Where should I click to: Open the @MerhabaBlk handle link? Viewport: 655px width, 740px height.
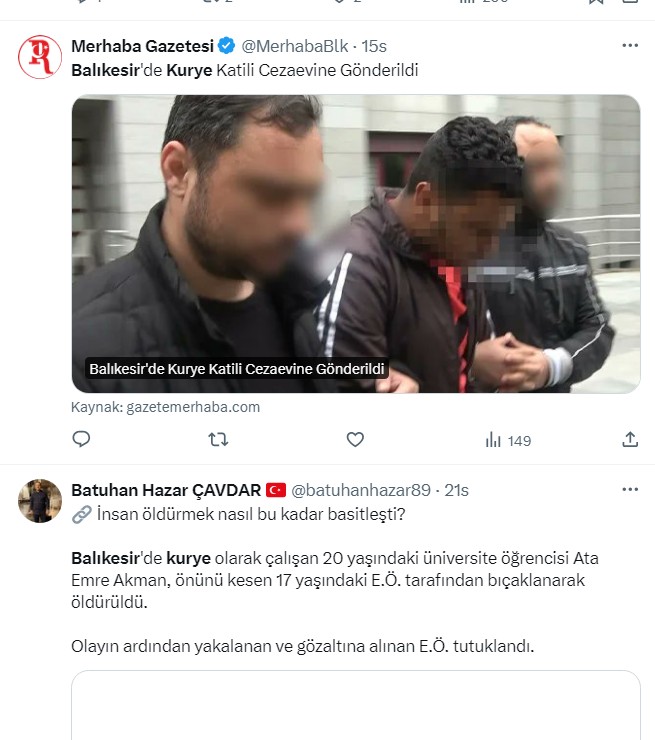[x=295, y=46]
